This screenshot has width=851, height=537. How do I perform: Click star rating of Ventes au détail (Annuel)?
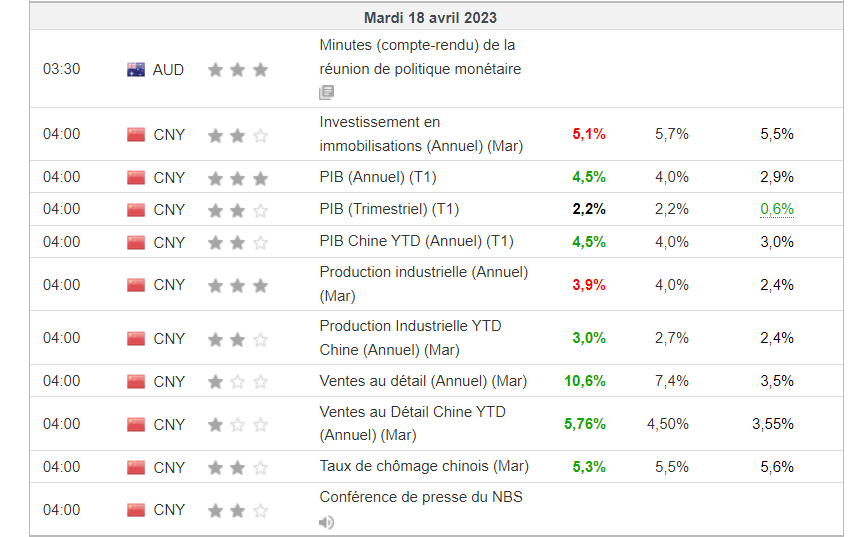point(238,382)
